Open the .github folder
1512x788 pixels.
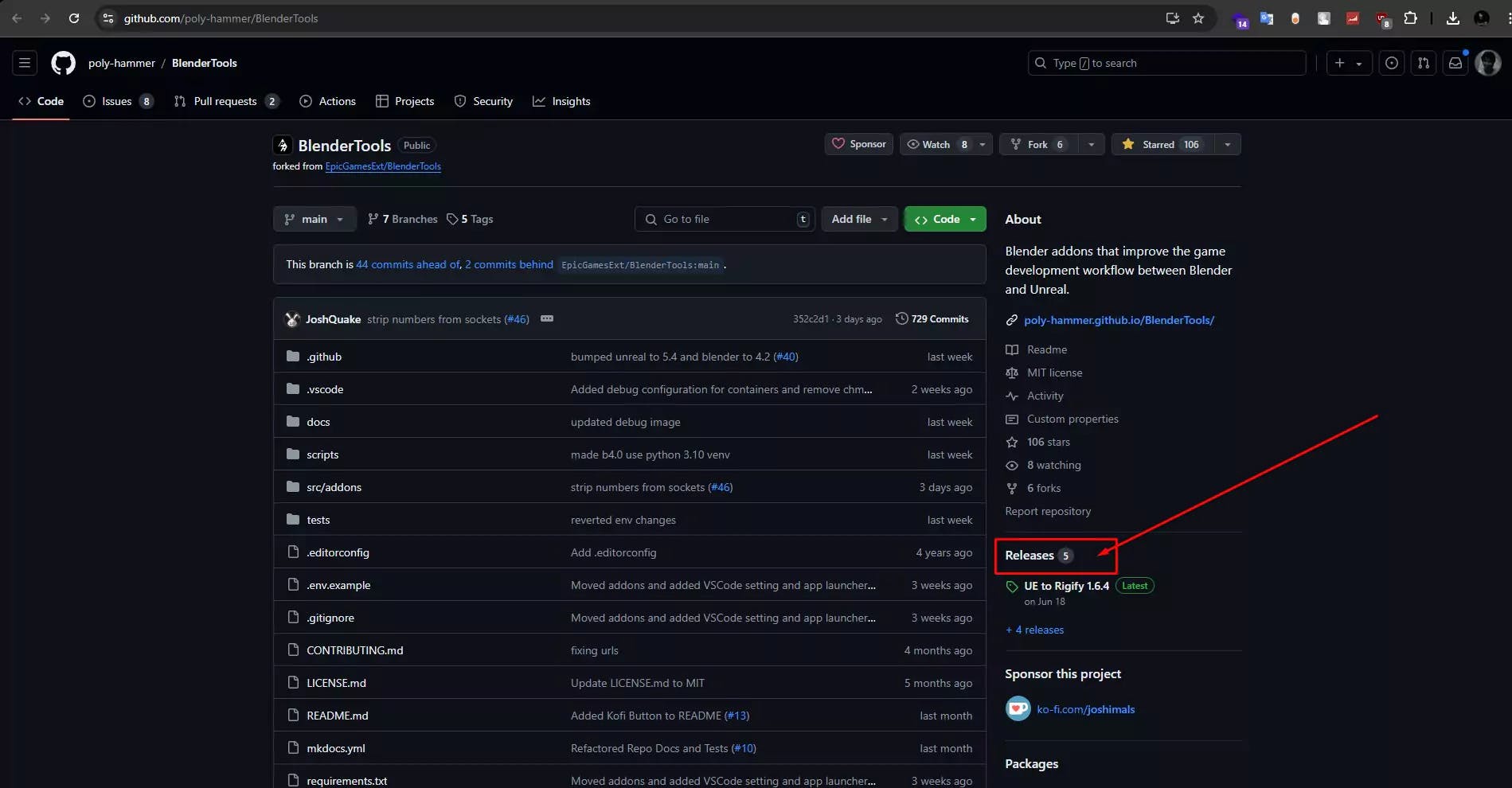(x=324, y=357)
